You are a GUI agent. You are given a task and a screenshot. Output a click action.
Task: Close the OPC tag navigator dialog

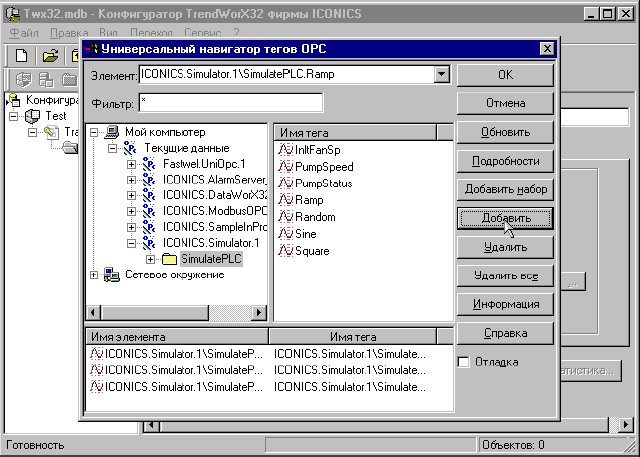547,49
